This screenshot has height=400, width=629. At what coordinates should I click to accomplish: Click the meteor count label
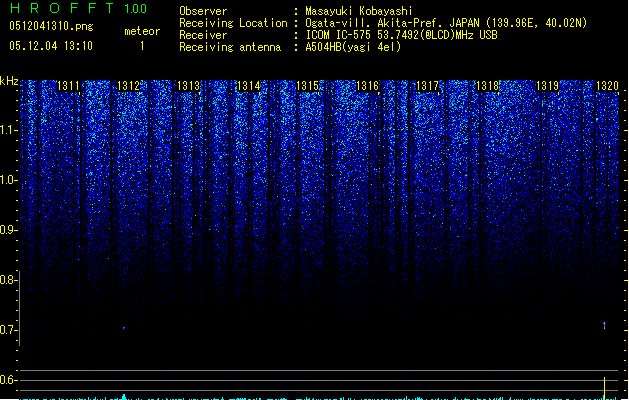click(142, 31)
